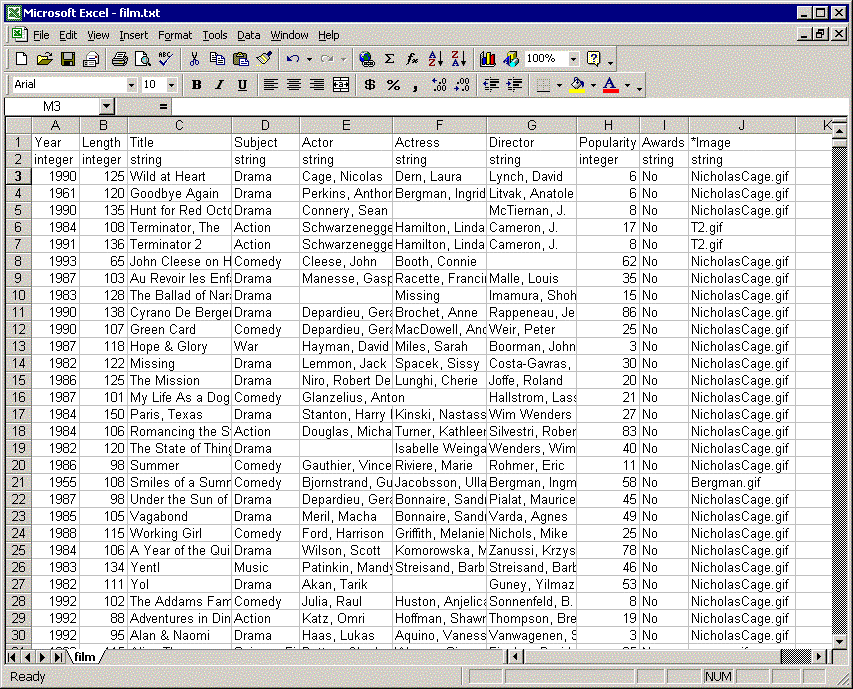The width and height of the screenshot is (853, 689).
Task: Open the 100% zoom dropdown
Action: pyautogui.click(x=573, y=59)
